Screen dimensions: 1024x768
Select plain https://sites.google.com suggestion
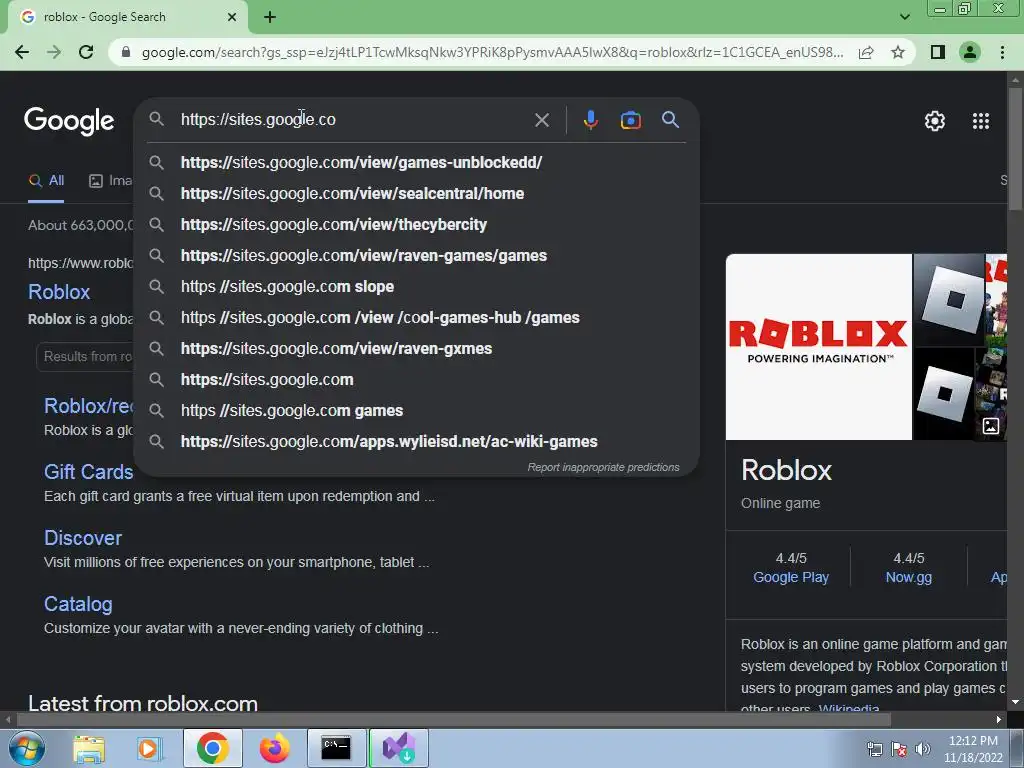coord(417,379)
